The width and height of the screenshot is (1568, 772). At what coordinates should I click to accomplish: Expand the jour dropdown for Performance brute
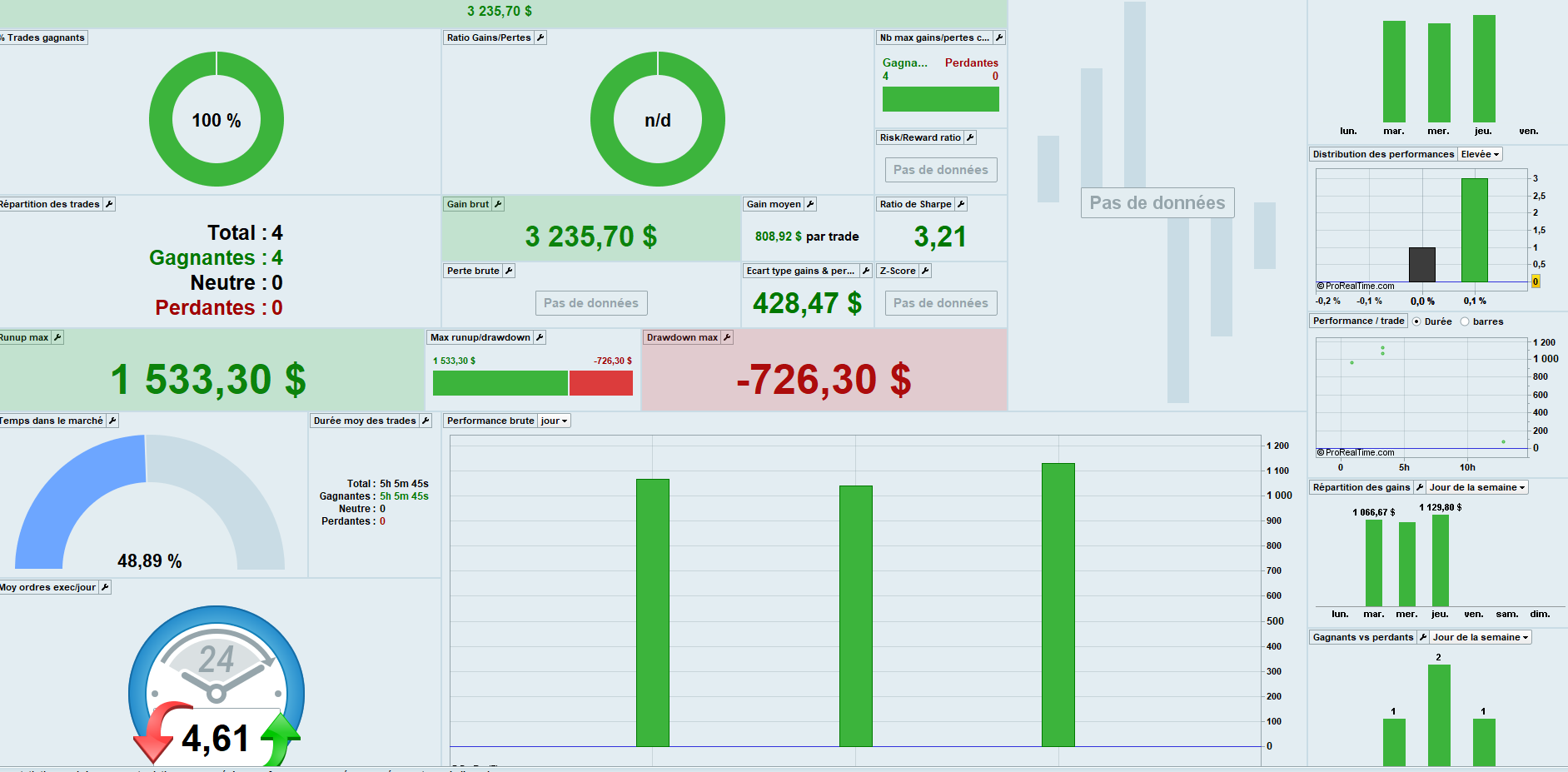(x=554, y=421)
